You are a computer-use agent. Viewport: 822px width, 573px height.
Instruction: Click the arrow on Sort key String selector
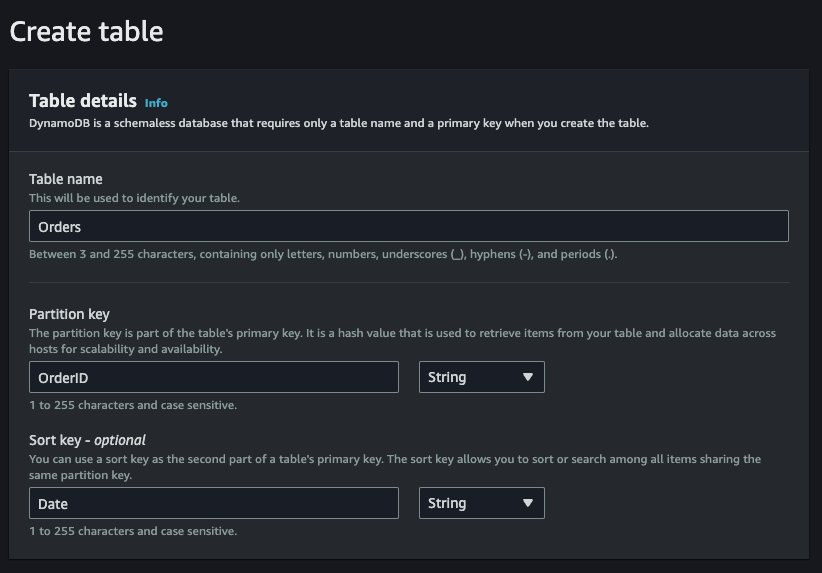point(528,503)
